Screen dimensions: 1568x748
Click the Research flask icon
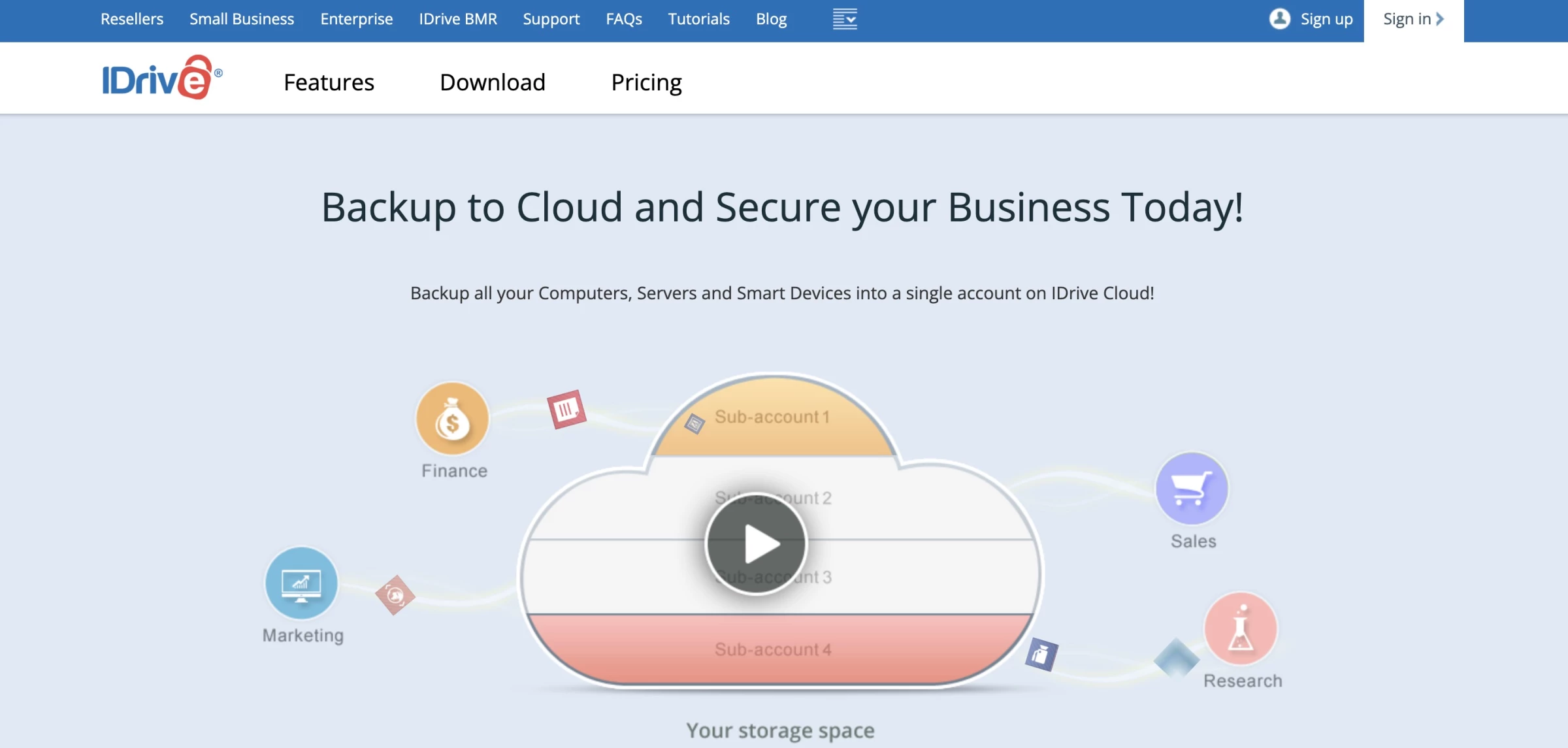1241,628
